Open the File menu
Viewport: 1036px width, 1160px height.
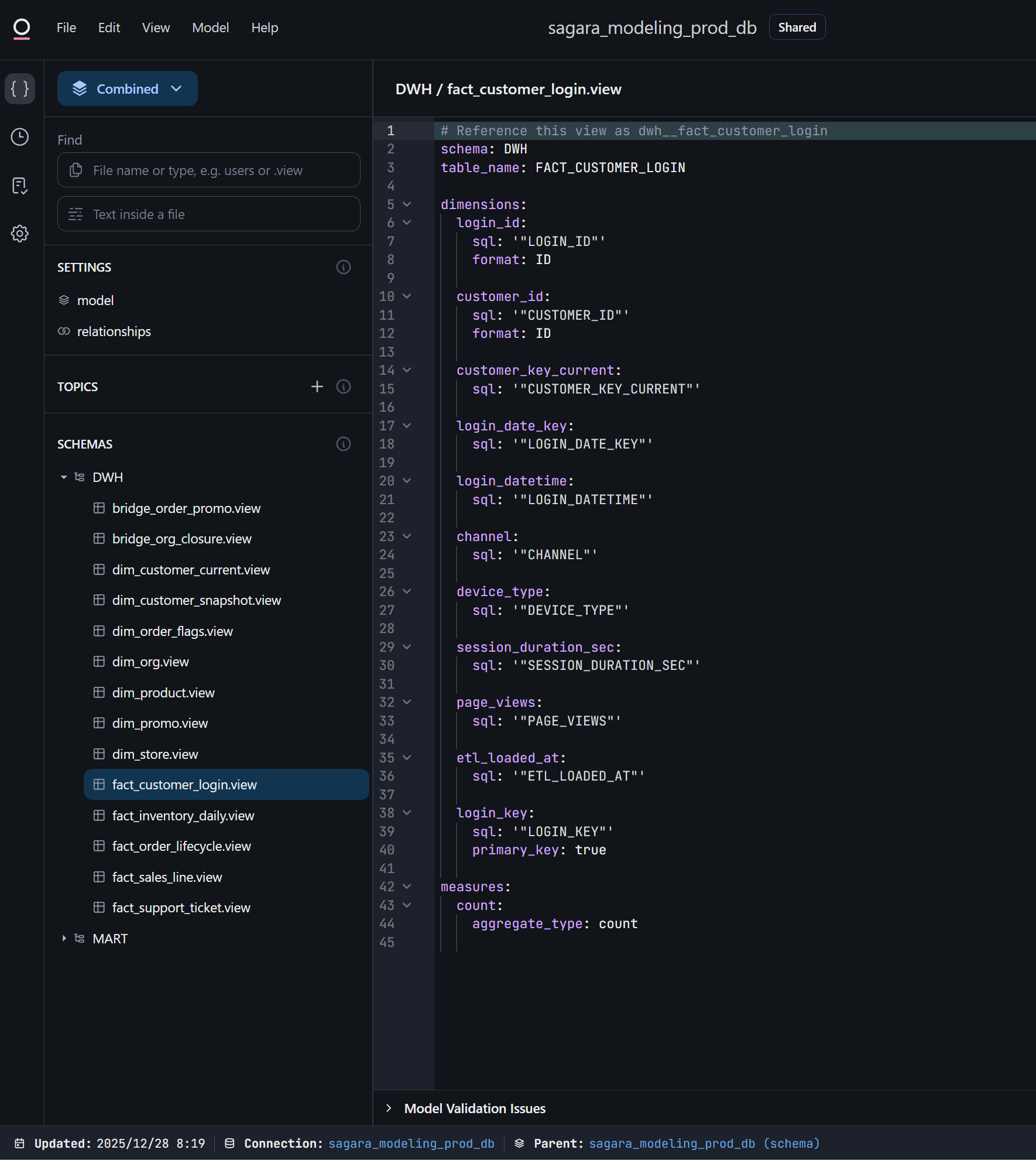pyautogui.click(x=66, y=28)
